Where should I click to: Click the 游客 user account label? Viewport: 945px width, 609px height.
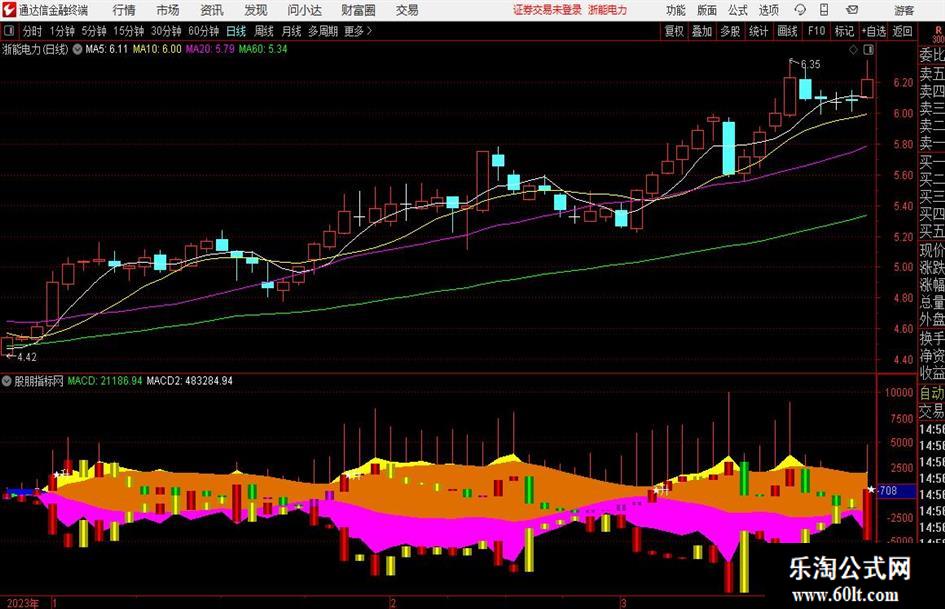point(904,10)
